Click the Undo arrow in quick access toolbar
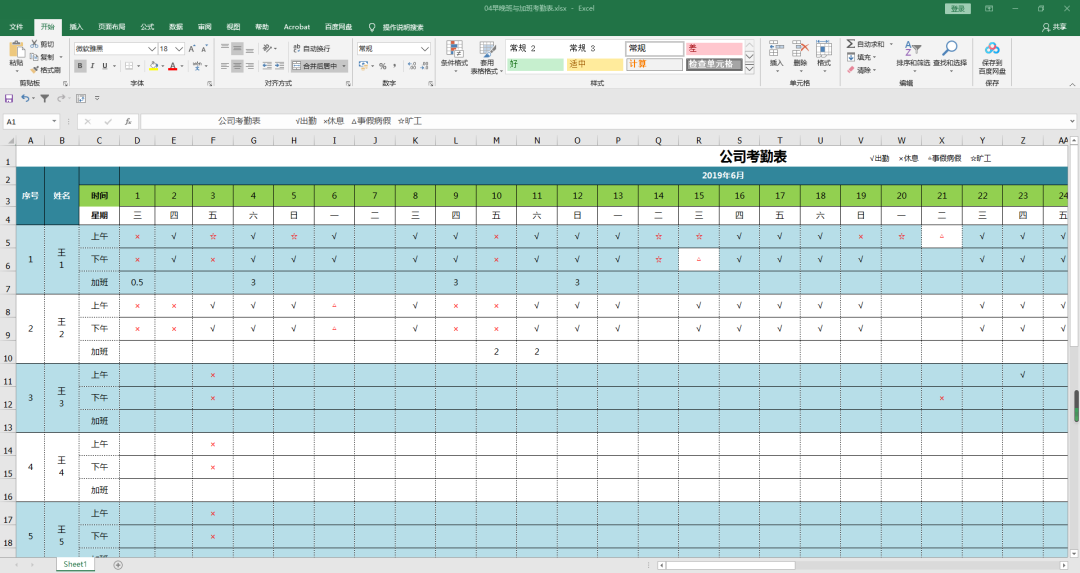The image size is (1080, 573). click(x=25, y=98)
